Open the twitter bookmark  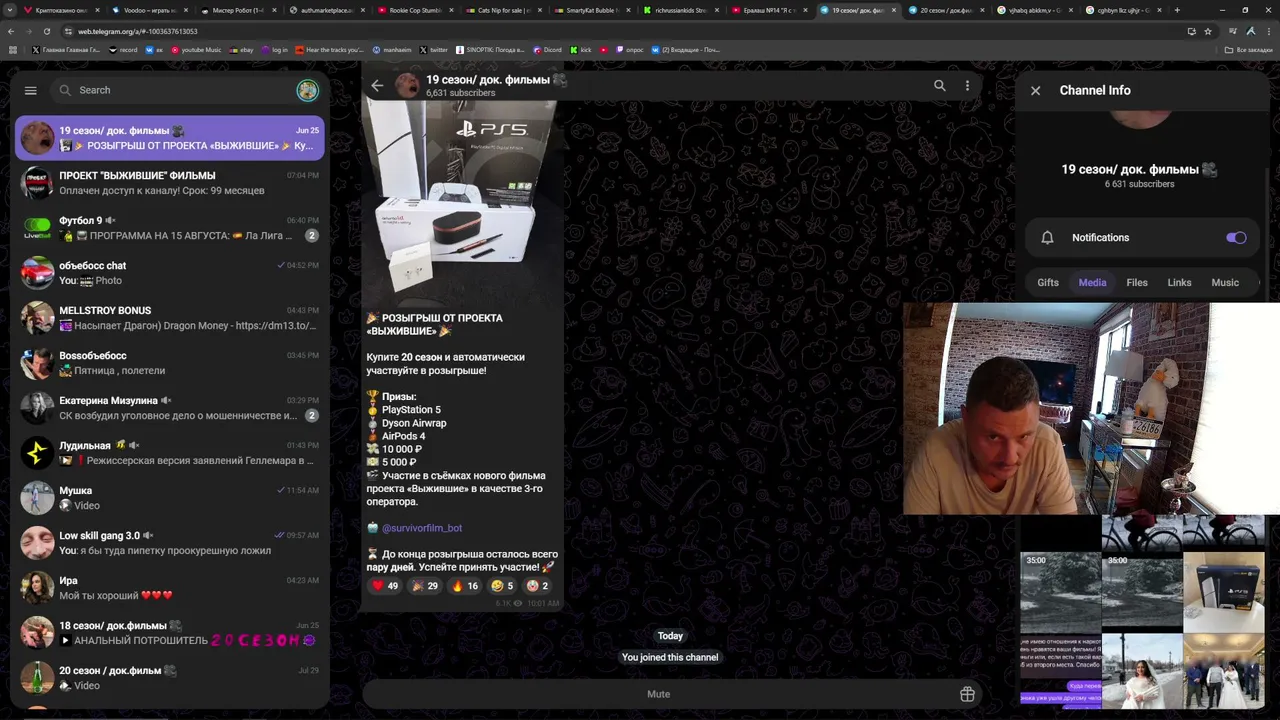pyautogui.click(x=433, y=49)
